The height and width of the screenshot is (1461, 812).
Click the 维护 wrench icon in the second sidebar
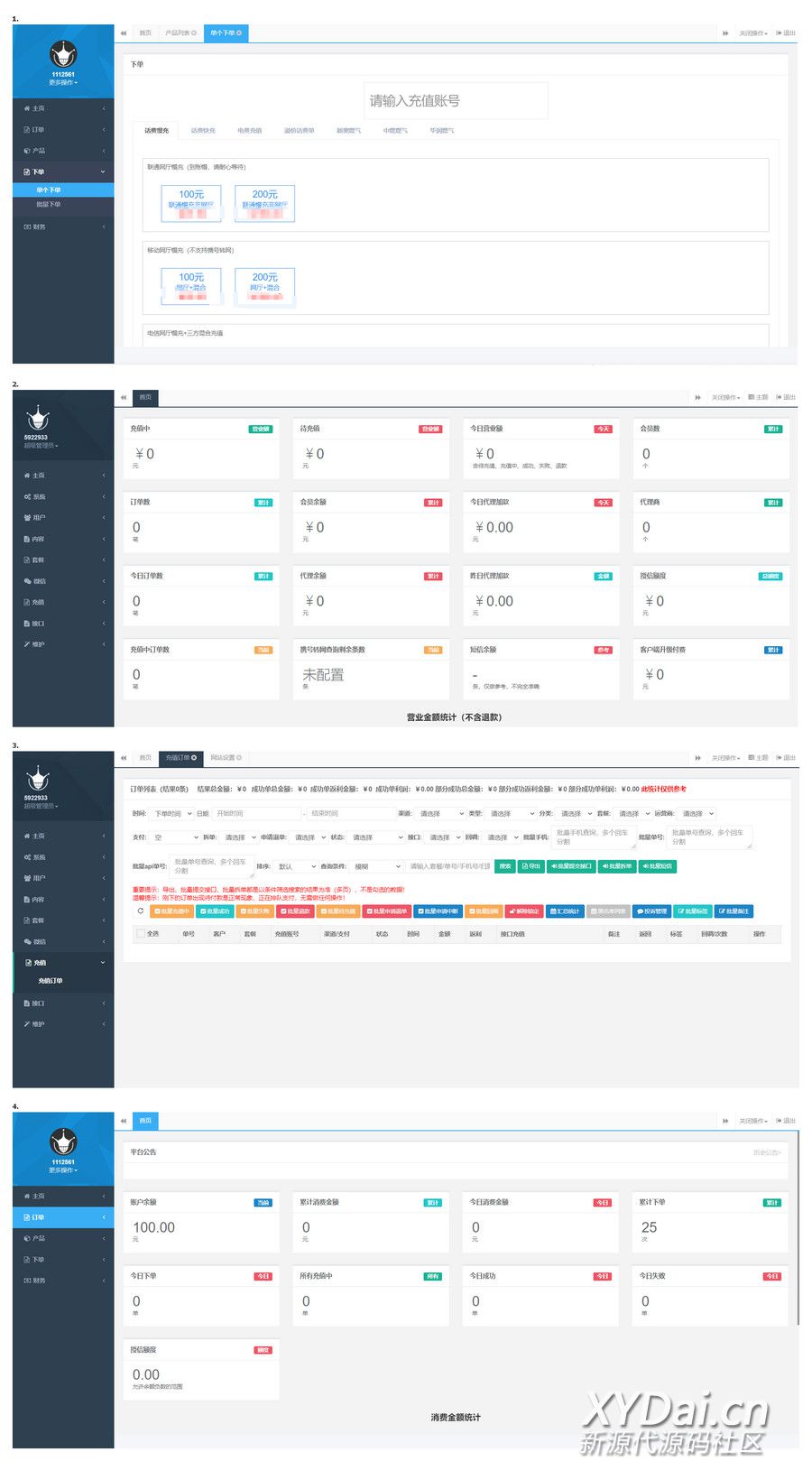click(27, 644)
